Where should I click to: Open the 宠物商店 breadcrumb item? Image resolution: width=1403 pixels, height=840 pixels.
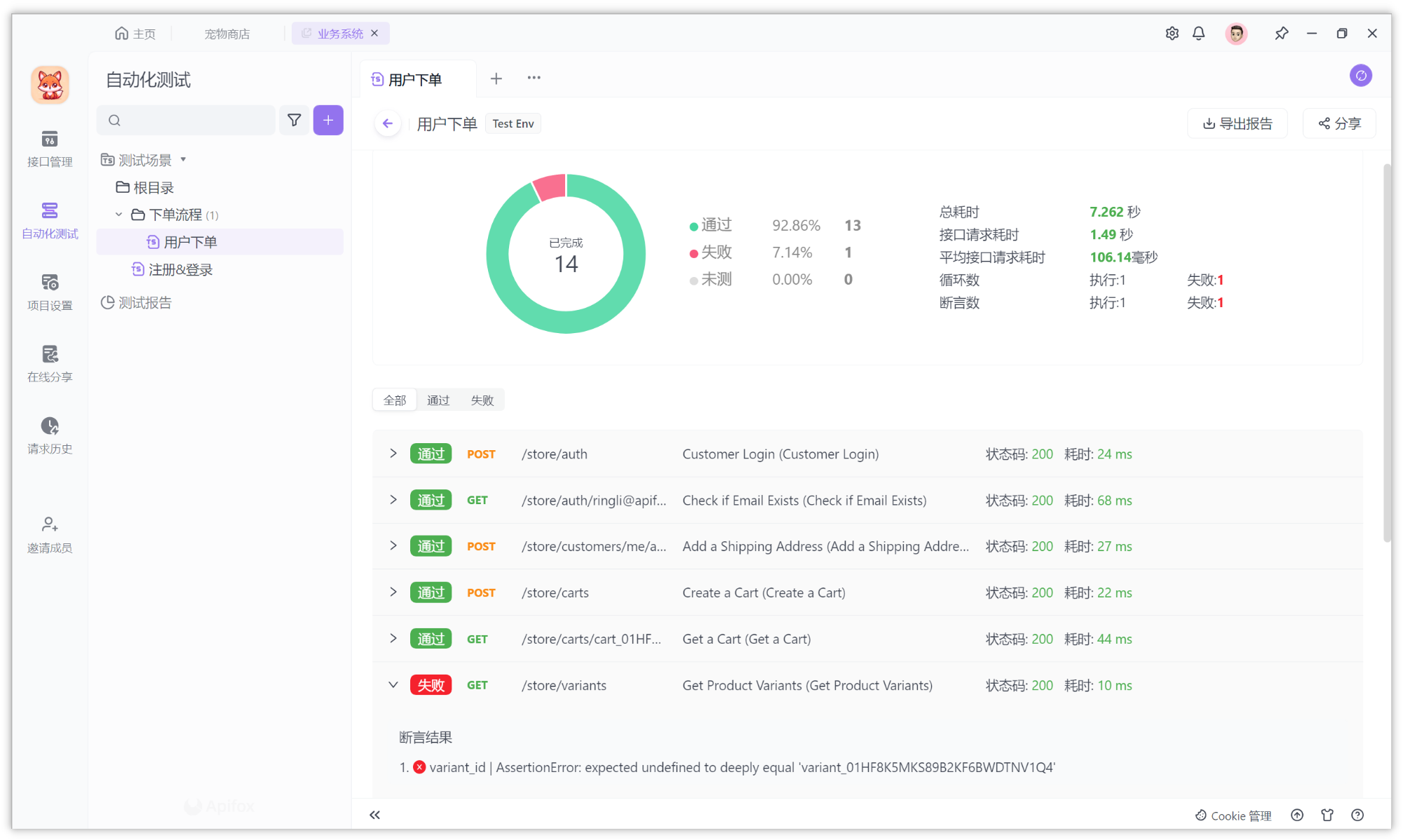point(226,33)
